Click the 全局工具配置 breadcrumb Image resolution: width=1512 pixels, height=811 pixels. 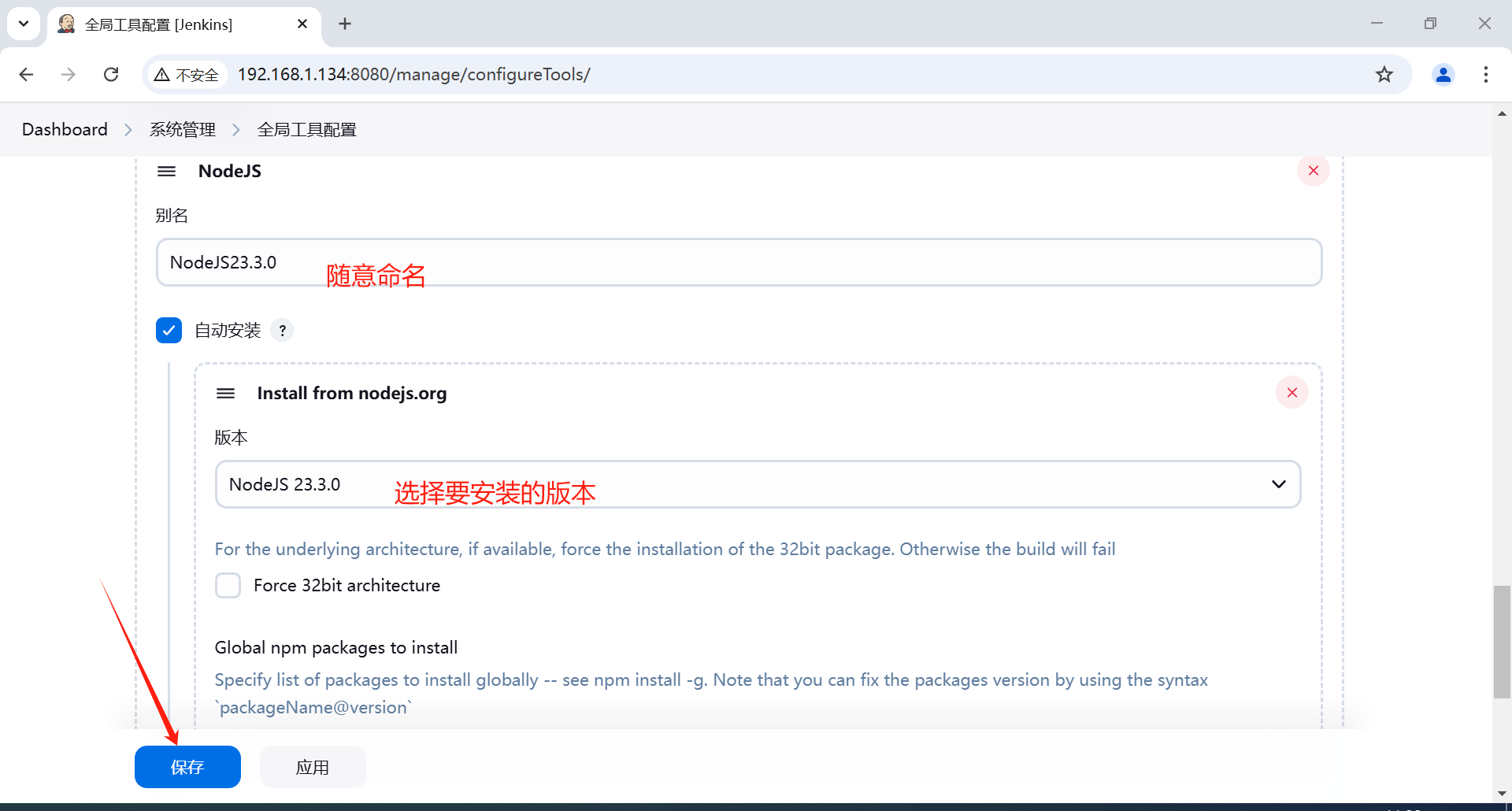[x=307, y=129]
